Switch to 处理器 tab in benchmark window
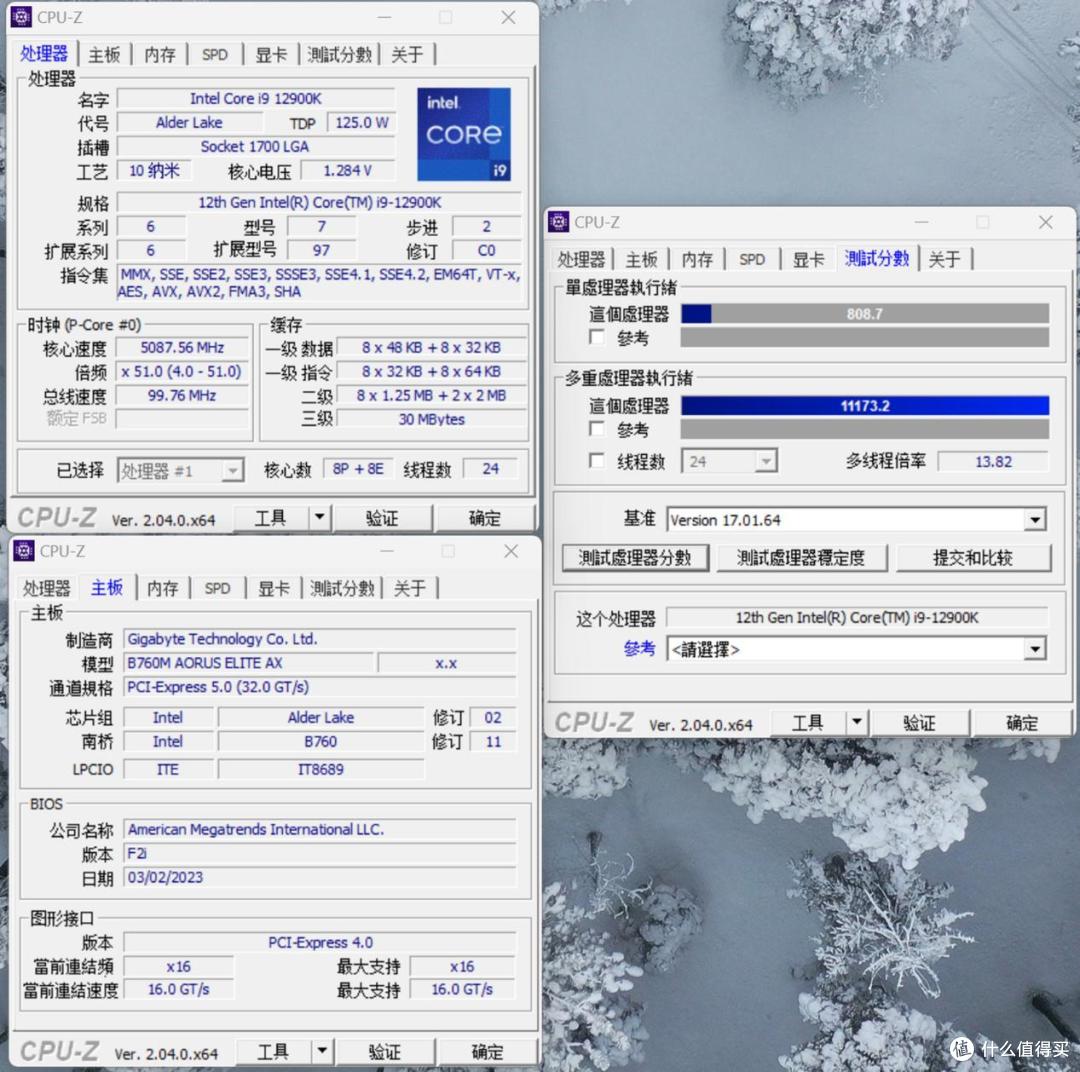1080x1072 pixels. pos(581,260)
